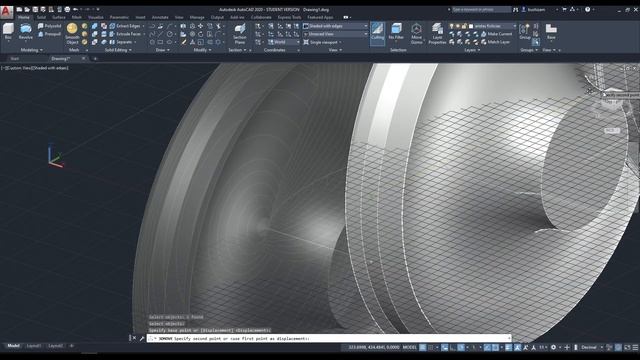Select the Section Plane tool
The height and width of the screenshot is (360, 640).
click(x=240, y=33)
